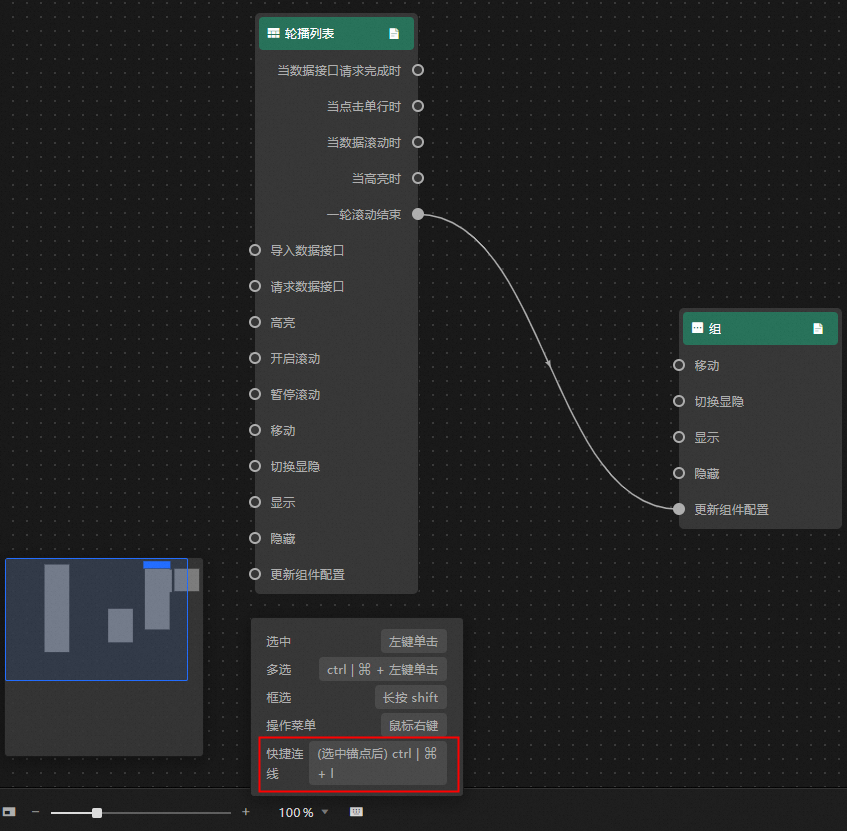Viewport: 847px width, 831px height.
Task: Select the 更新组件配置 anchor on 组 node
Action: coord(679,509)
